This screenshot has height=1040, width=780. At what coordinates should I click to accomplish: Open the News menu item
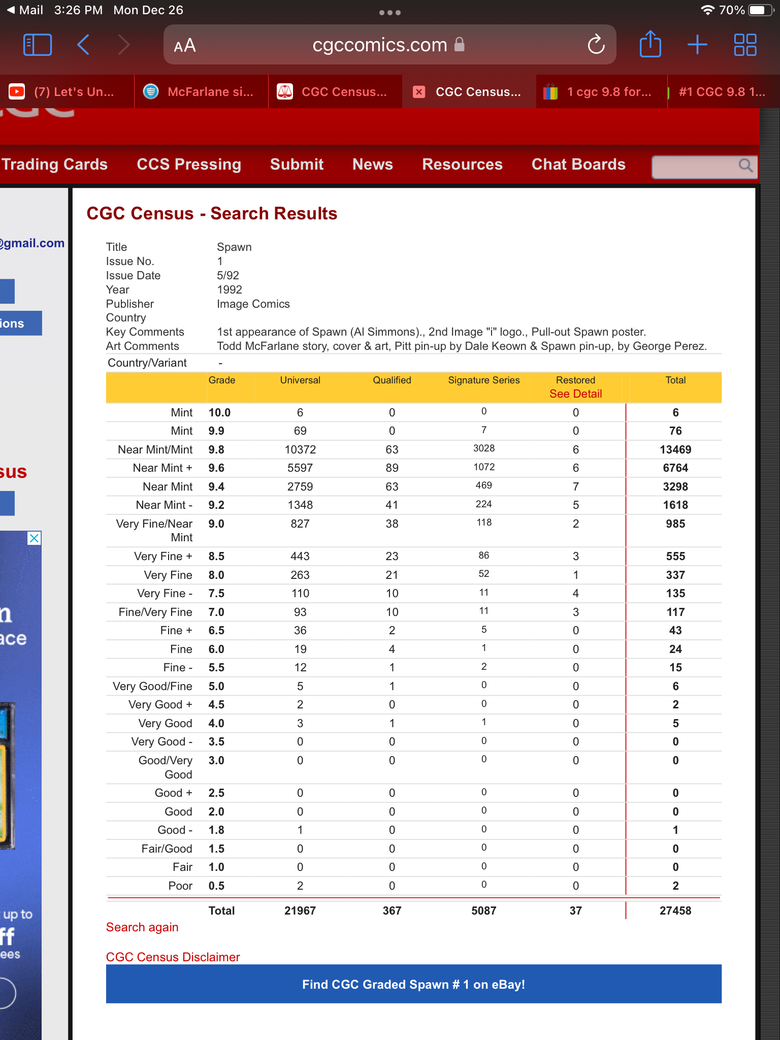372,164
